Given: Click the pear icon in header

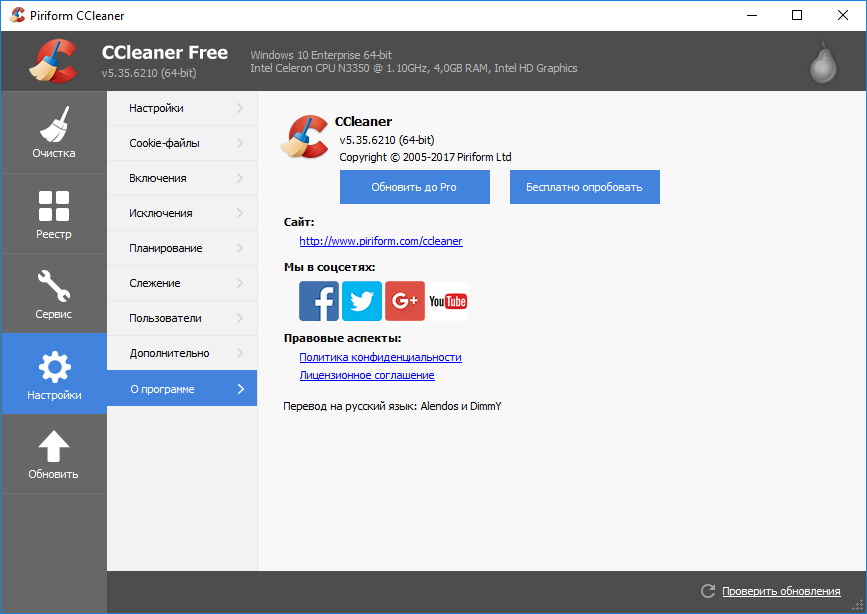Looking at the screenshot, I should 823,63.
